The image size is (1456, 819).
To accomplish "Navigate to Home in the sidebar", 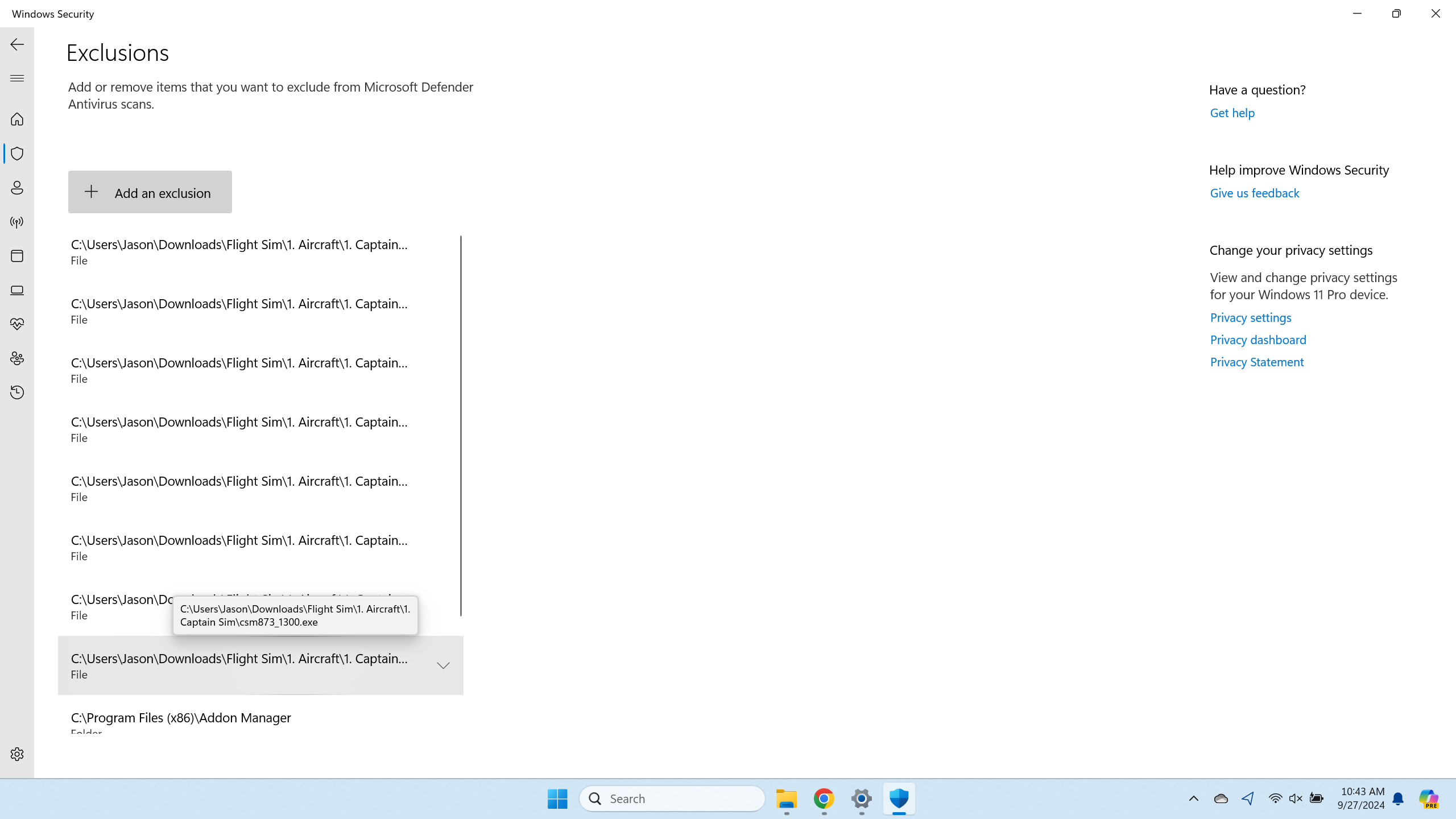I will tap(17, 119).
